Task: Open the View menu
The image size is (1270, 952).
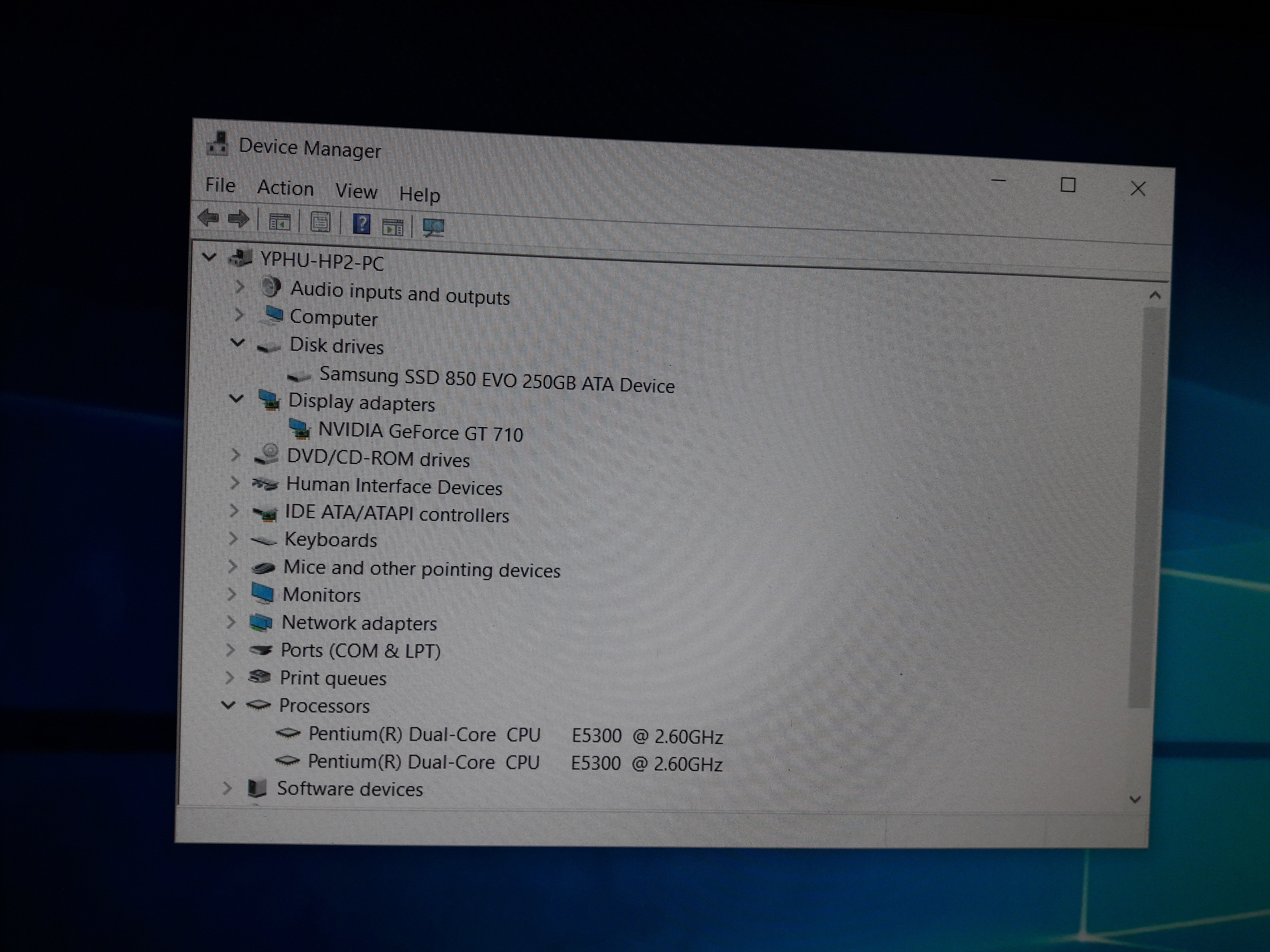Action: point(356,191)
